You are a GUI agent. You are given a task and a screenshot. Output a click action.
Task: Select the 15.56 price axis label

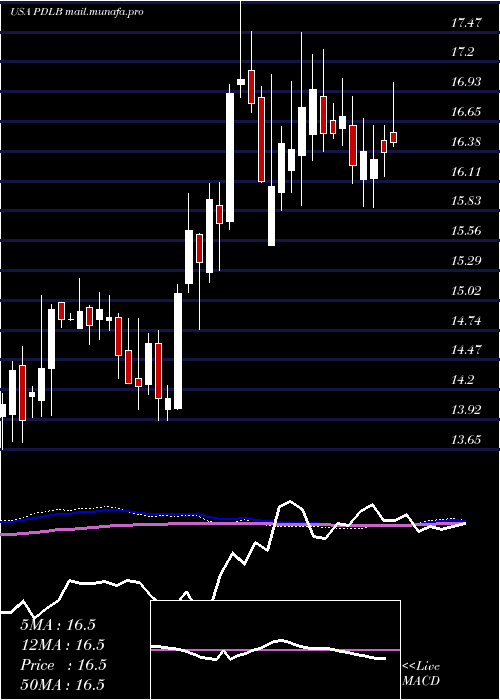click(466, 231)
